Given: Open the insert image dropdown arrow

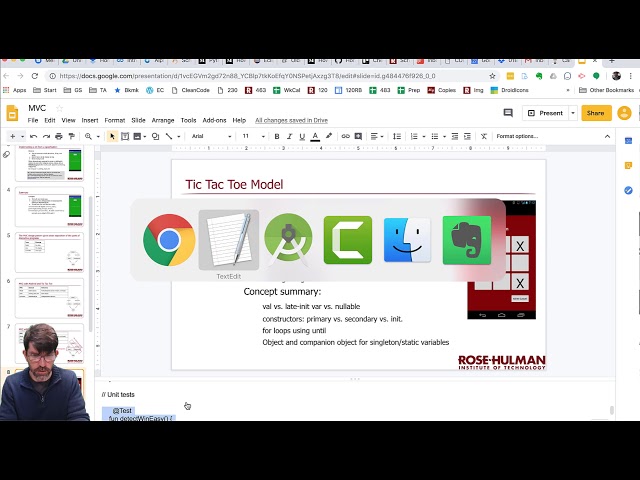Looking at the screenshot, I should [144, 136].
